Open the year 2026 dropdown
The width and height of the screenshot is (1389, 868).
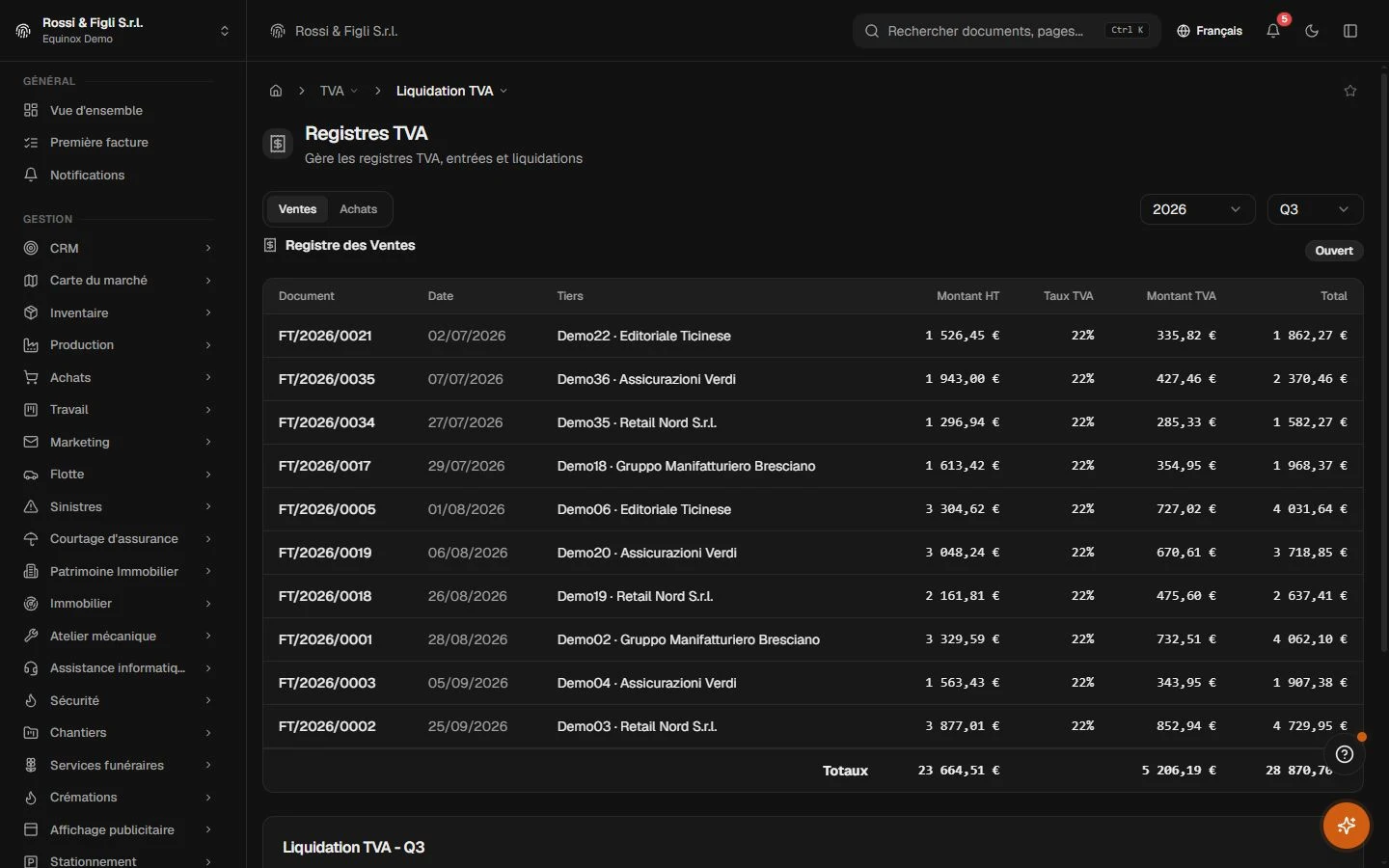click(x=1197, y=209)
